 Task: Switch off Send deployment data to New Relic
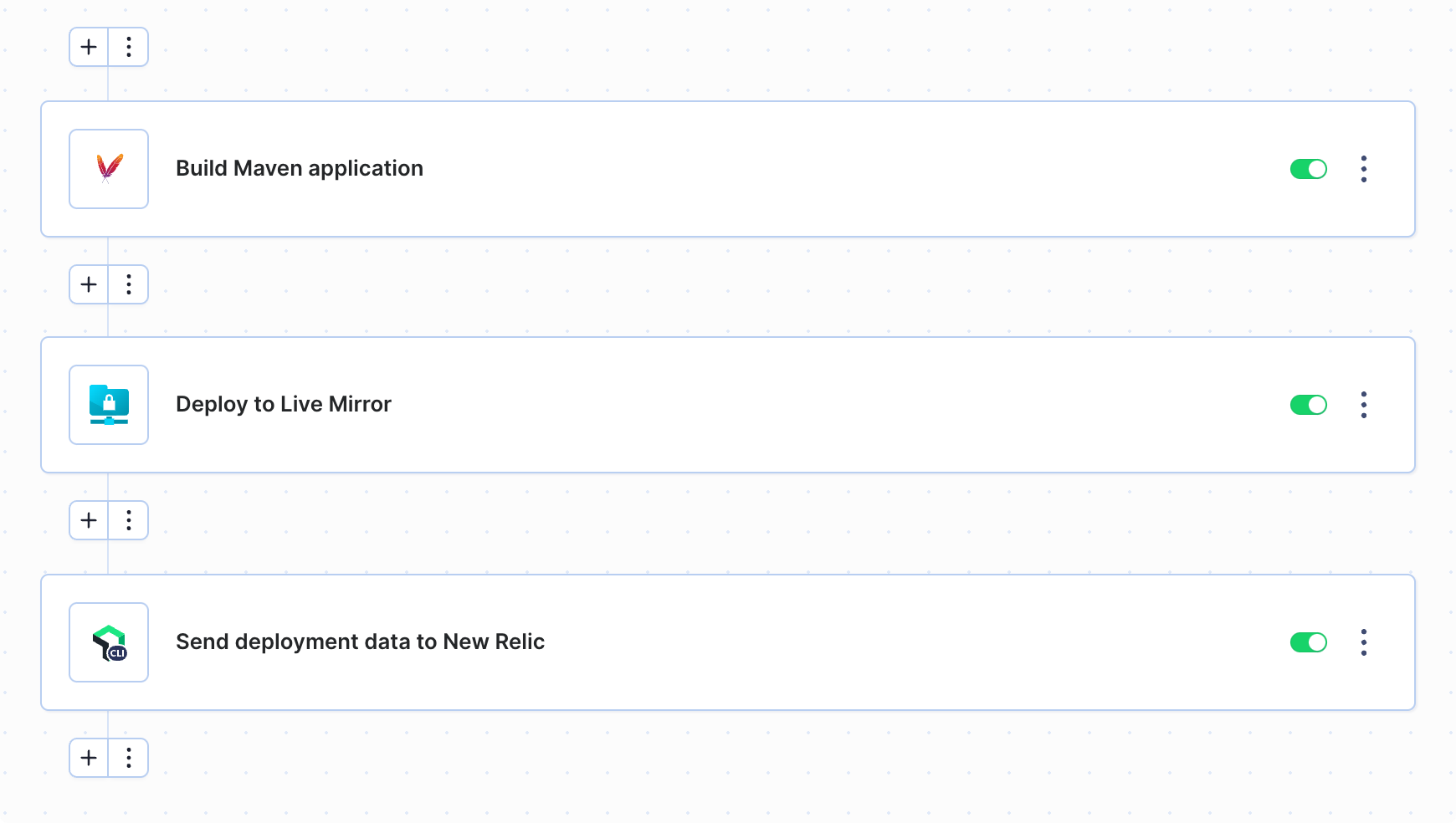coord(1309,642)
